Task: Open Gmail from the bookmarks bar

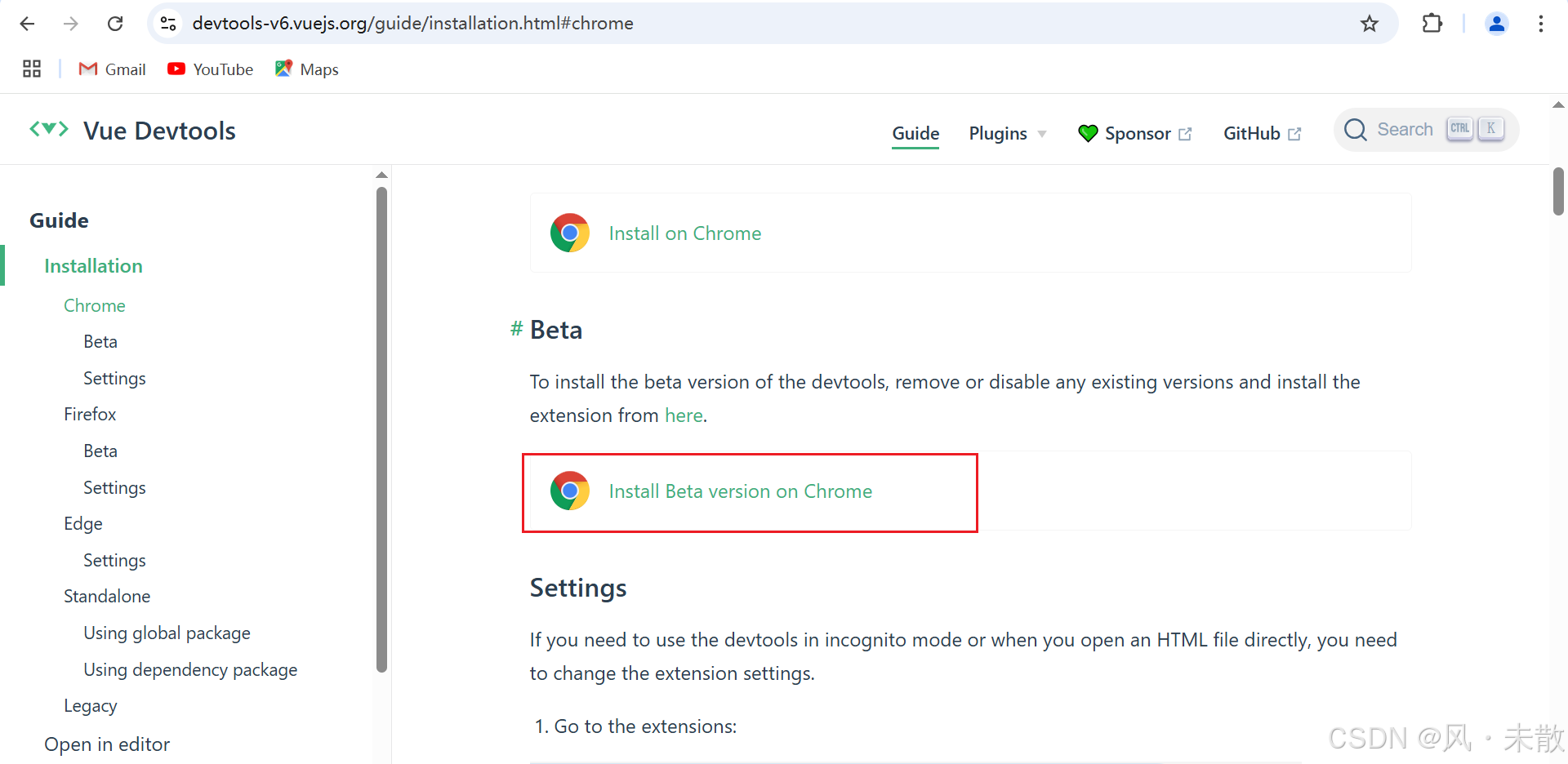Action: 112,69
